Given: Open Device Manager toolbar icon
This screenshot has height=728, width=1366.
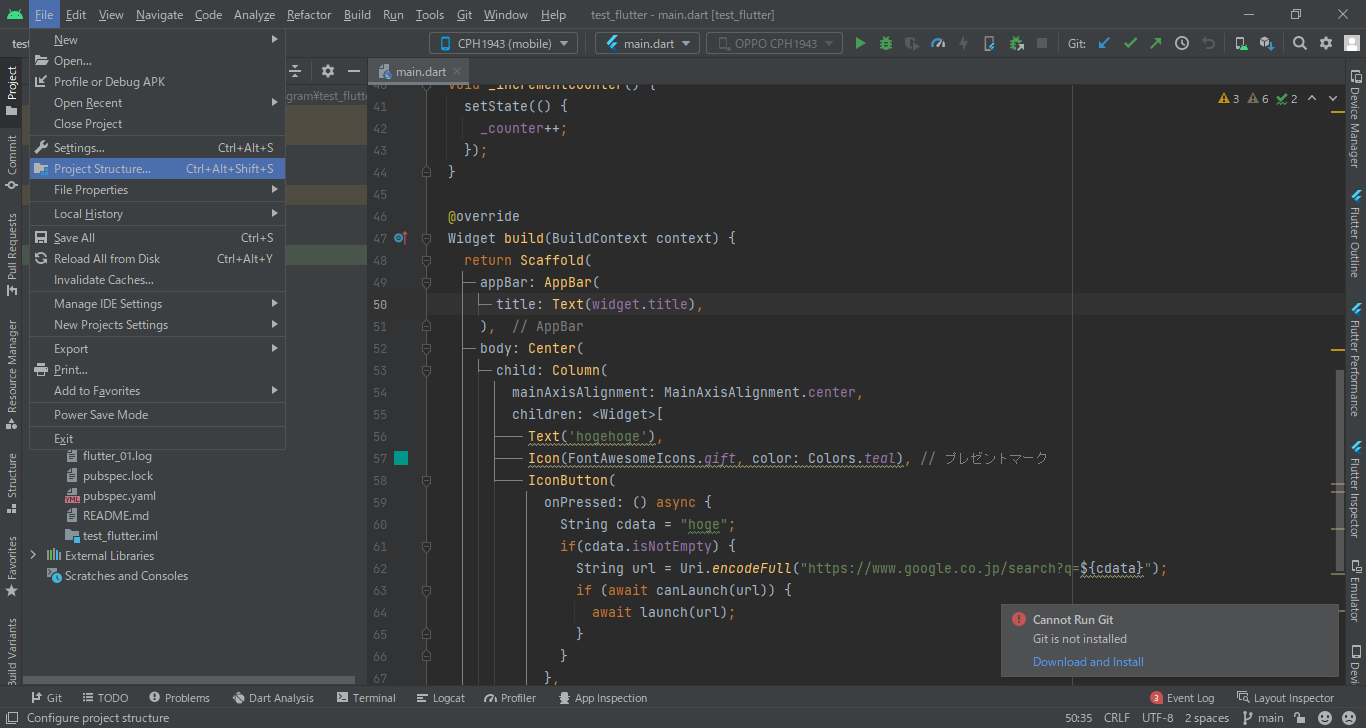Looking at the screenshot, I should [x=1241, y=43].
